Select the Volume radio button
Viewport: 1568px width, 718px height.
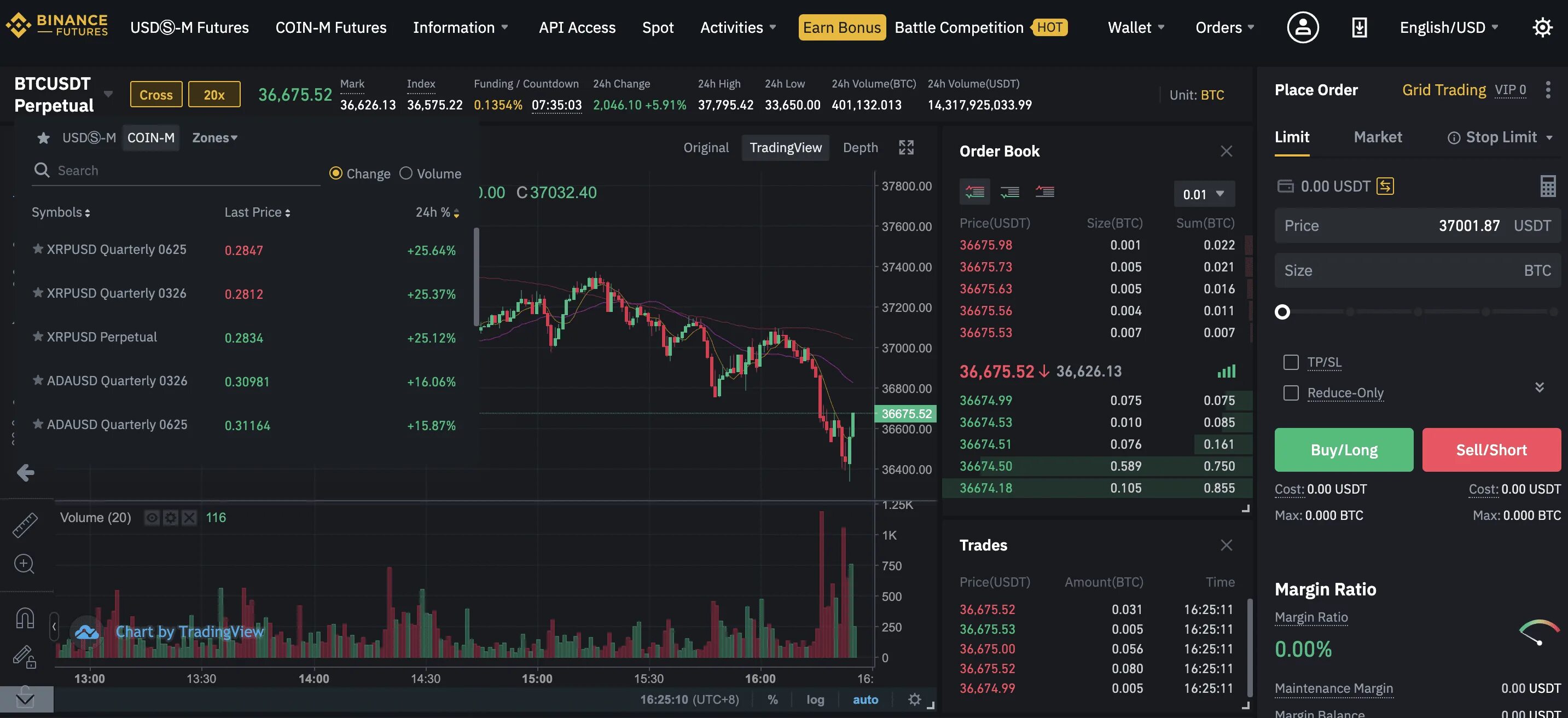[x=406, y=173]
